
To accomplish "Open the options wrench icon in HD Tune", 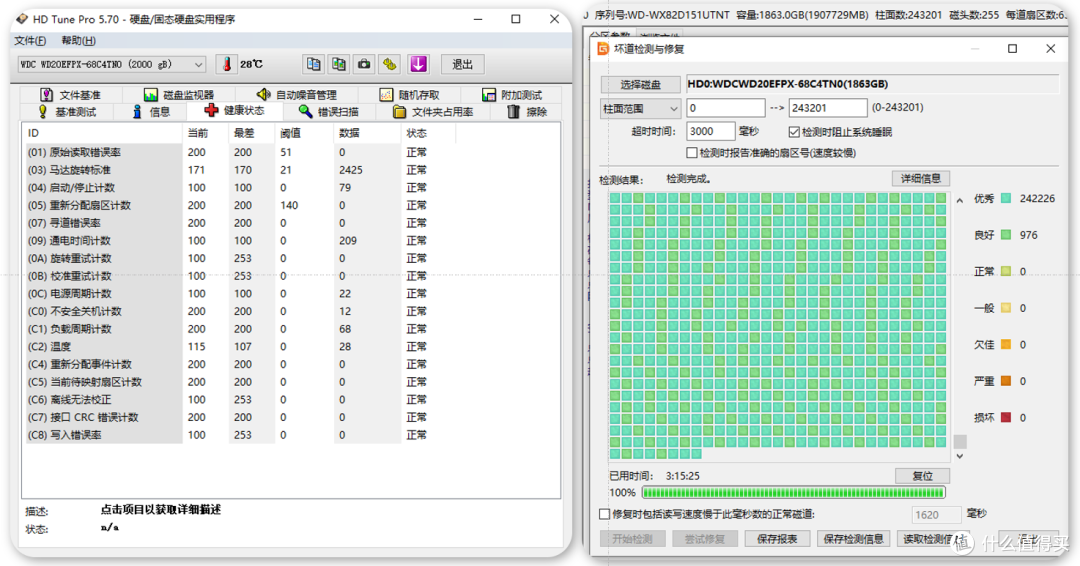I will pyautogui.click(x=390, y=64).
